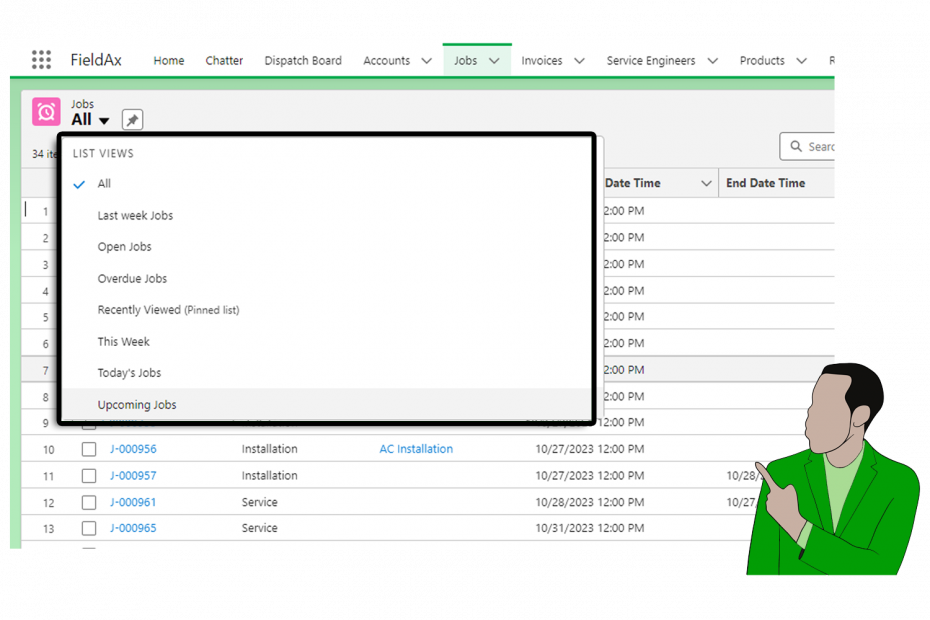The image size is (930, 620).
Task: Click the pin icon beside All view
Action: (x=131, y=119)
